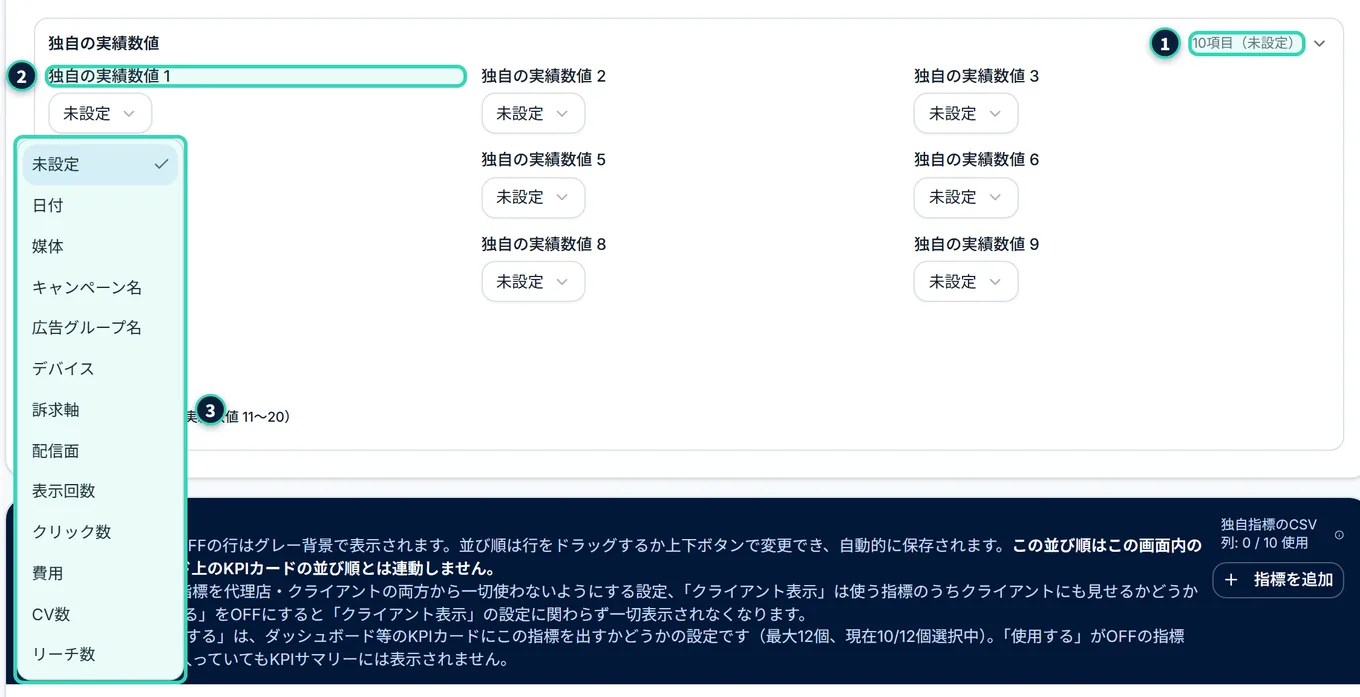Viewport: 1360px width, 697px height.
Task: Pick CV数 from the dropdown list
Action: pos(100,614)
